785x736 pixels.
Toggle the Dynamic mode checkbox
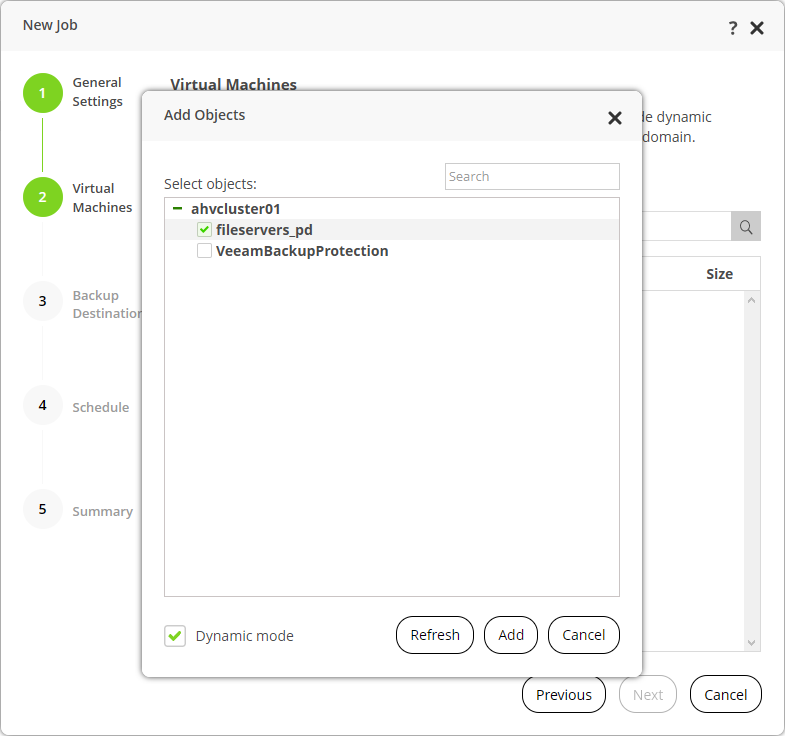coord(175,636)
